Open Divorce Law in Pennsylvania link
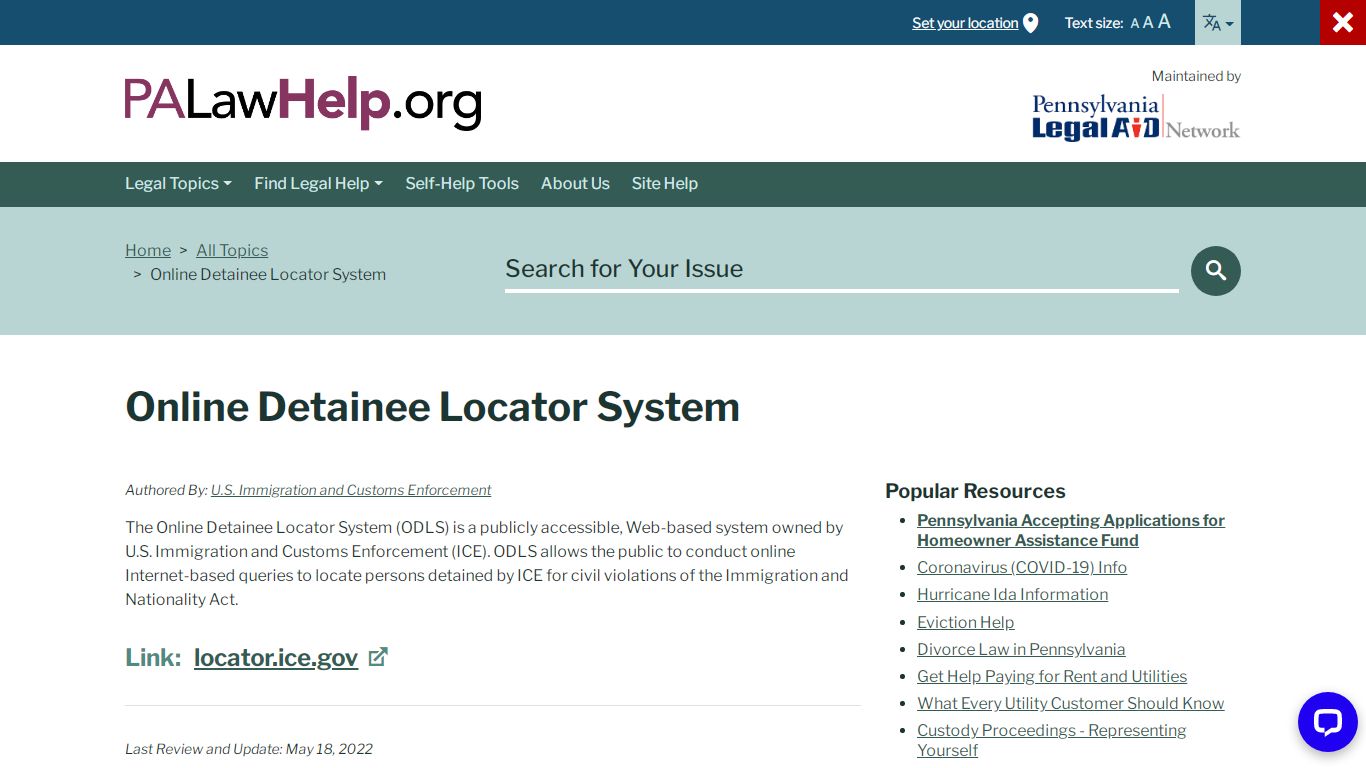This screenshot has height=768, width=1366. pos(1021,649)
